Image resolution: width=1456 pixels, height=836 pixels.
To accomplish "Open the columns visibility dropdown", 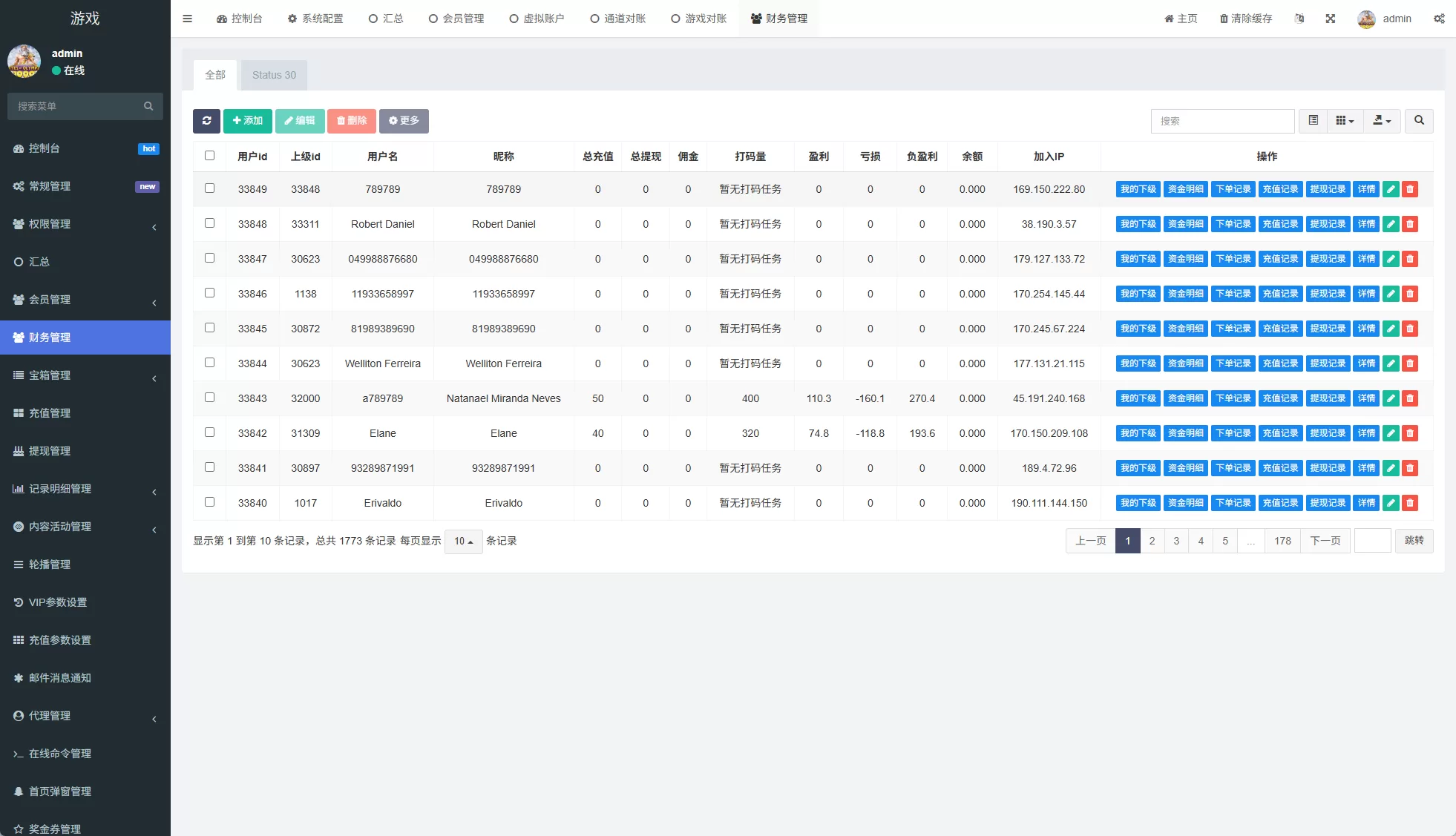I will 1345,121.
